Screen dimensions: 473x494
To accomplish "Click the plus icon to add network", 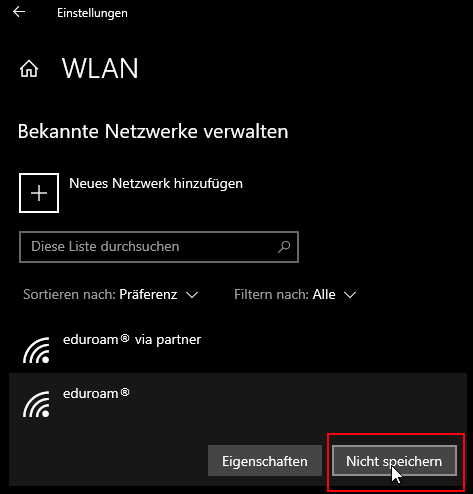I will point(39,193).
